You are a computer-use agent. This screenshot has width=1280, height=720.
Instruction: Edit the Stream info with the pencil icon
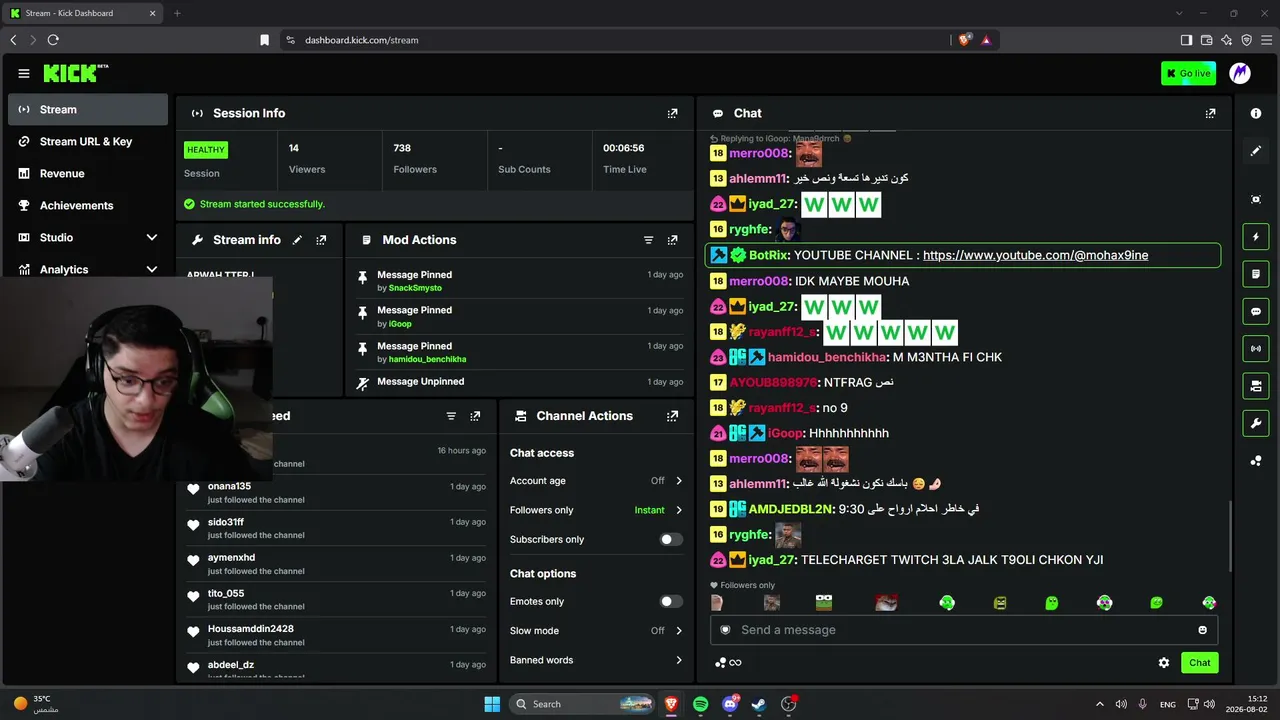tap(297, 240)
